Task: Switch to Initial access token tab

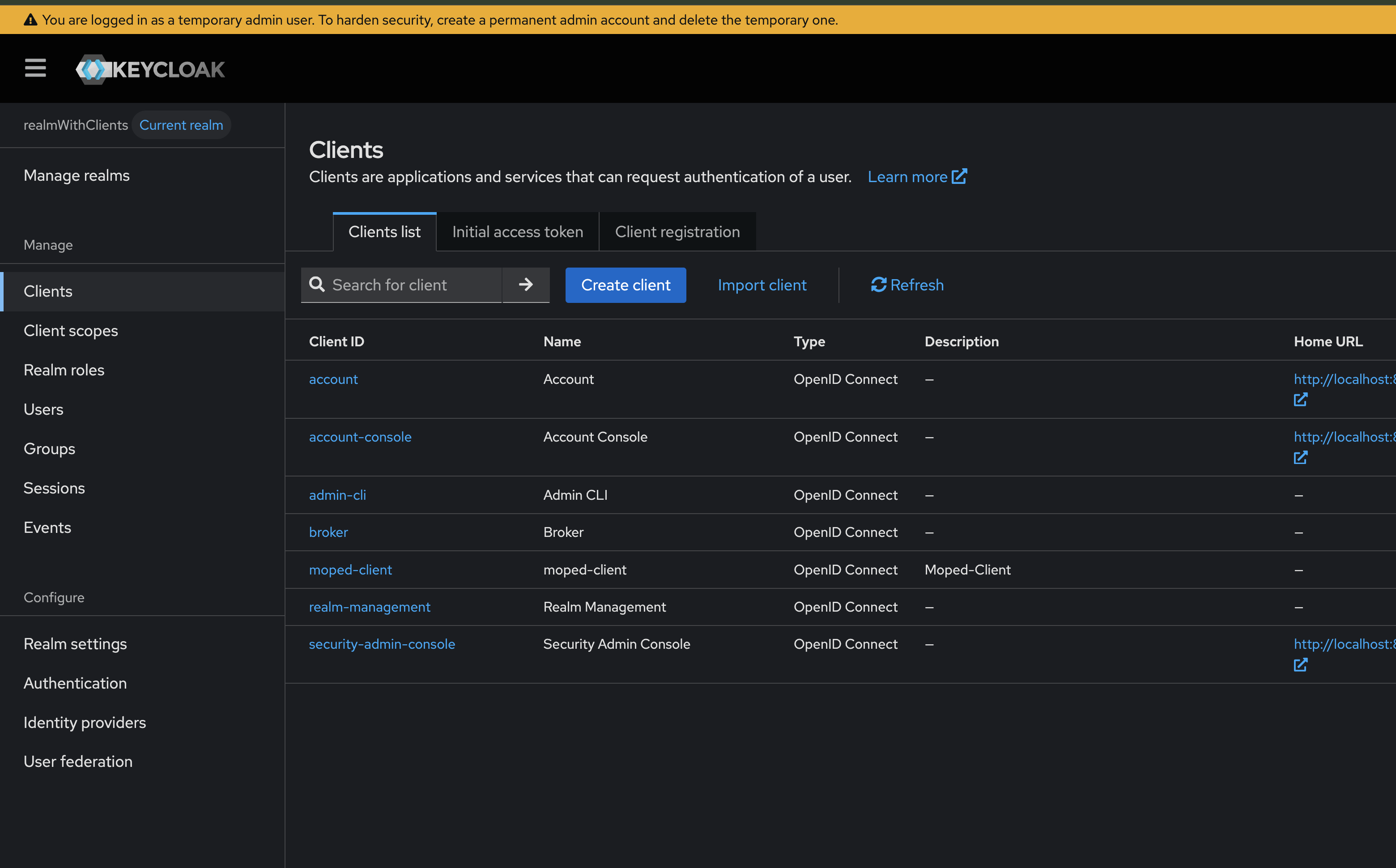Action: pos(517,232)
